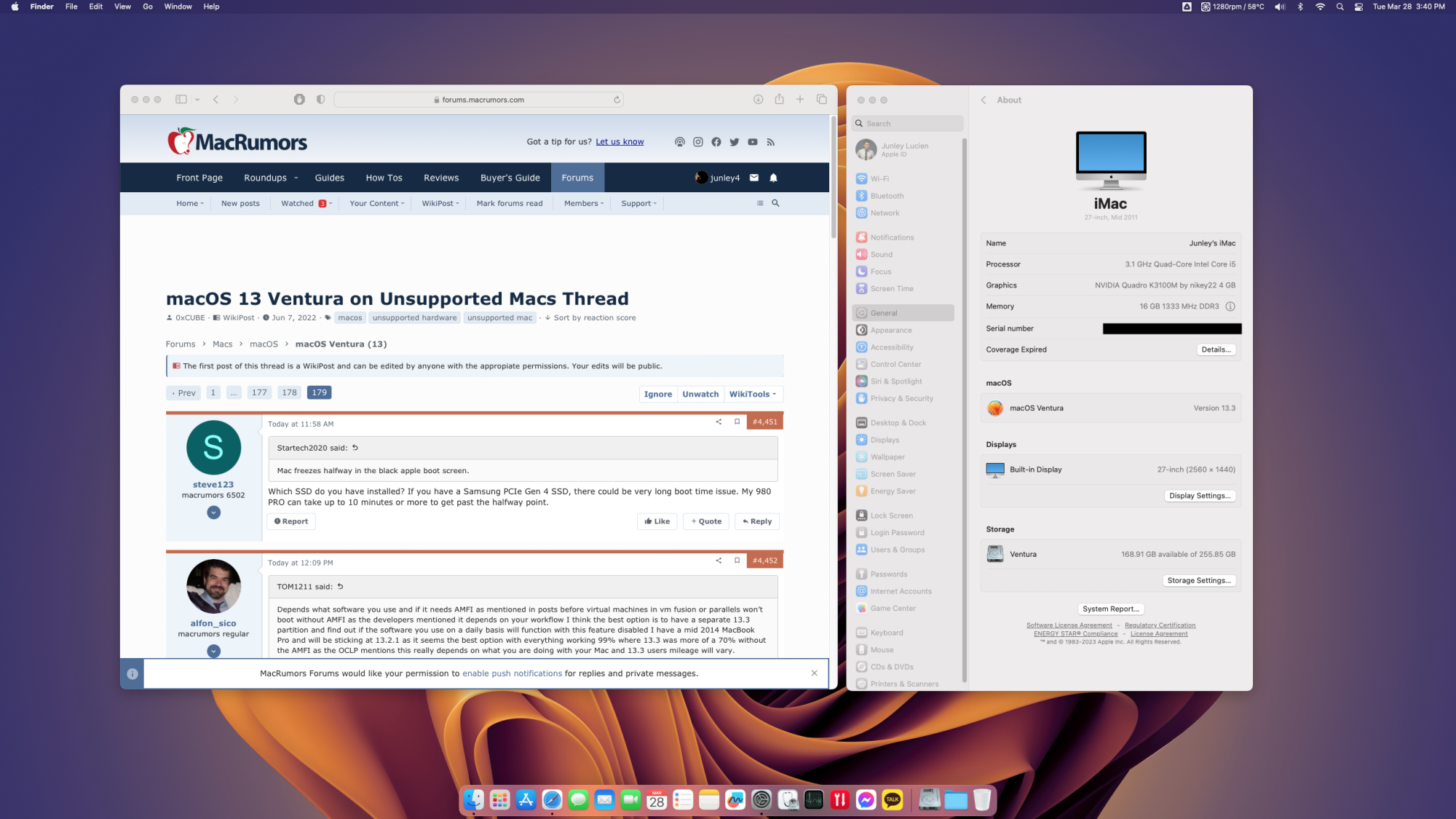
Task: Open the Safari share sheet
Action: tap(779, 99)
